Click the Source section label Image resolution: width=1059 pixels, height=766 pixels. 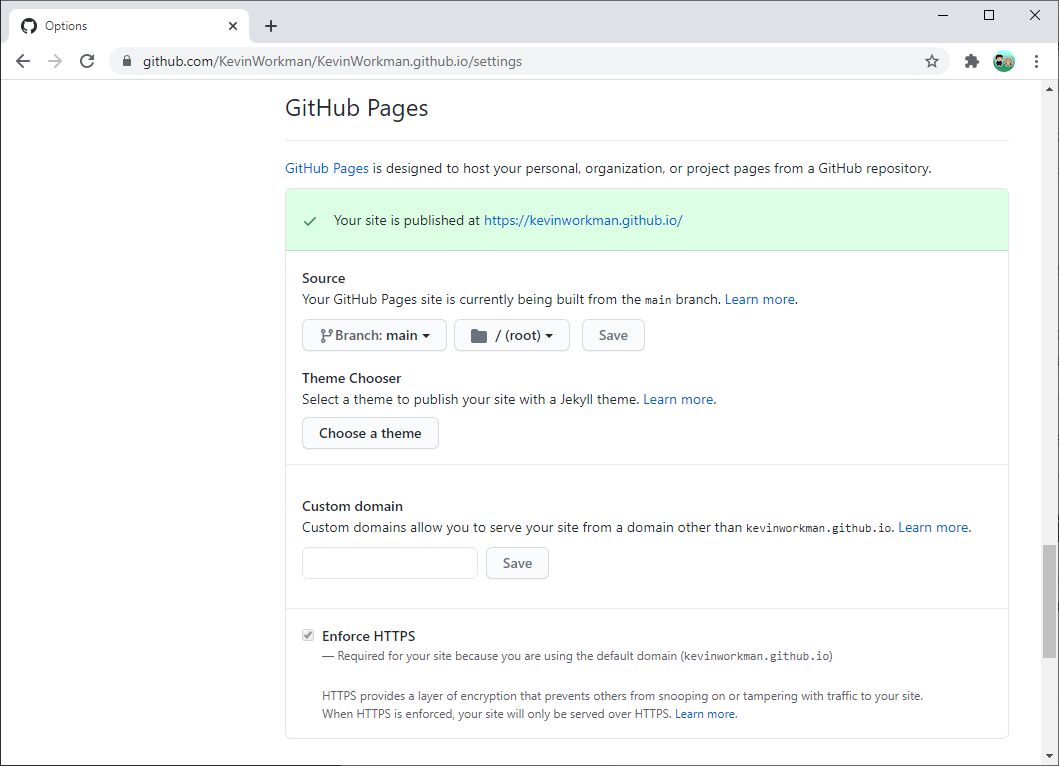[324, 278]
